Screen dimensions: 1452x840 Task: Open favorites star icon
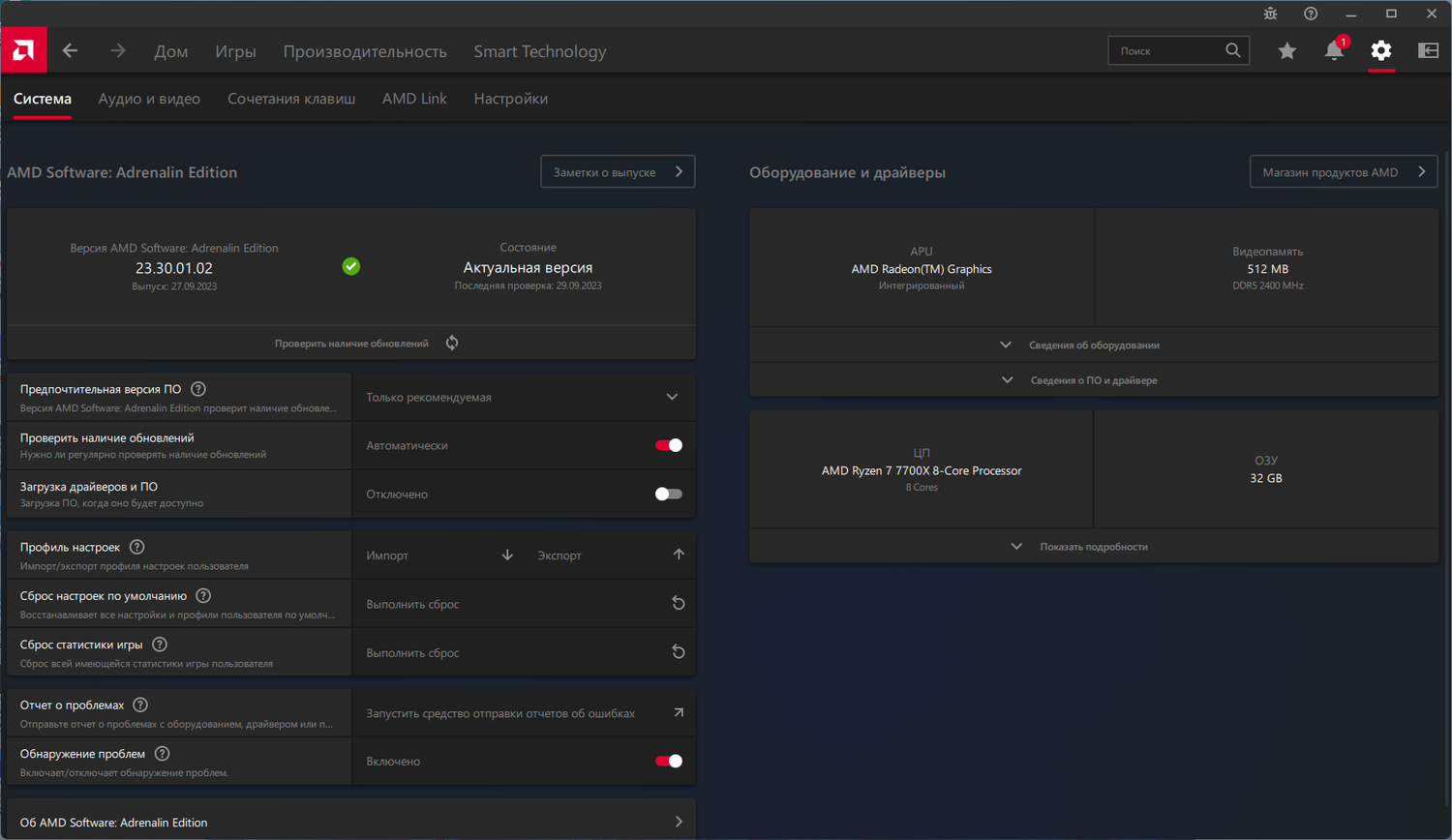[x=1286, y=50]
